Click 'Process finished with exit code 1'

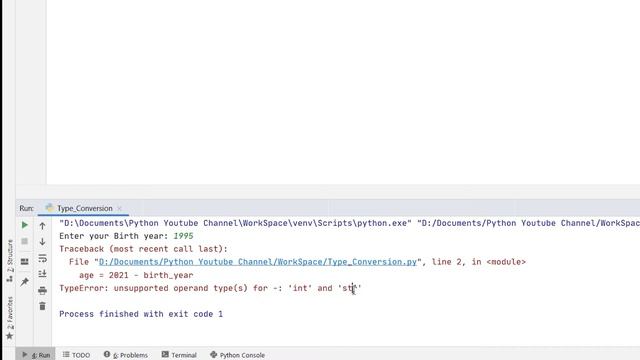point(141,314)
